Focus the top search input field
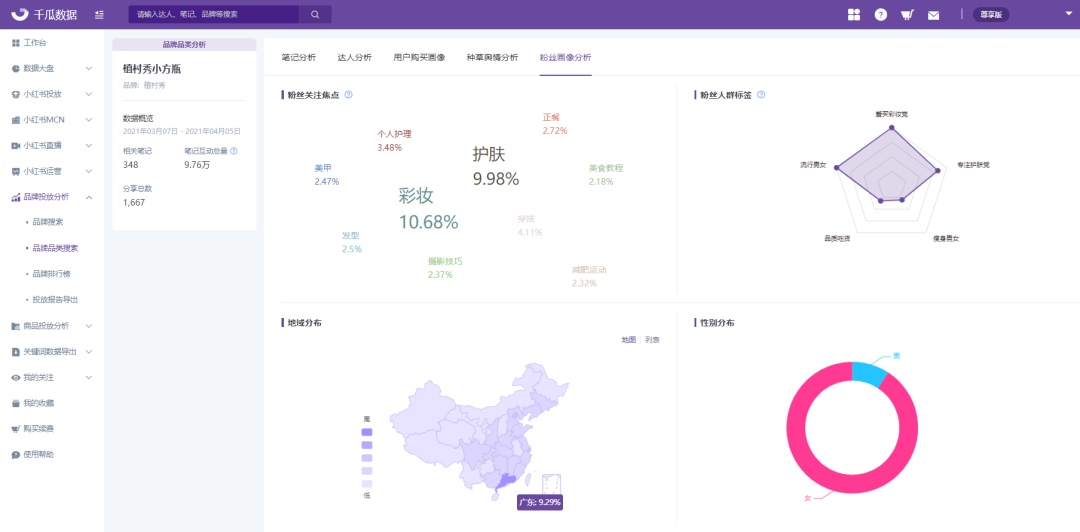1080x532 pixels. 214,14
